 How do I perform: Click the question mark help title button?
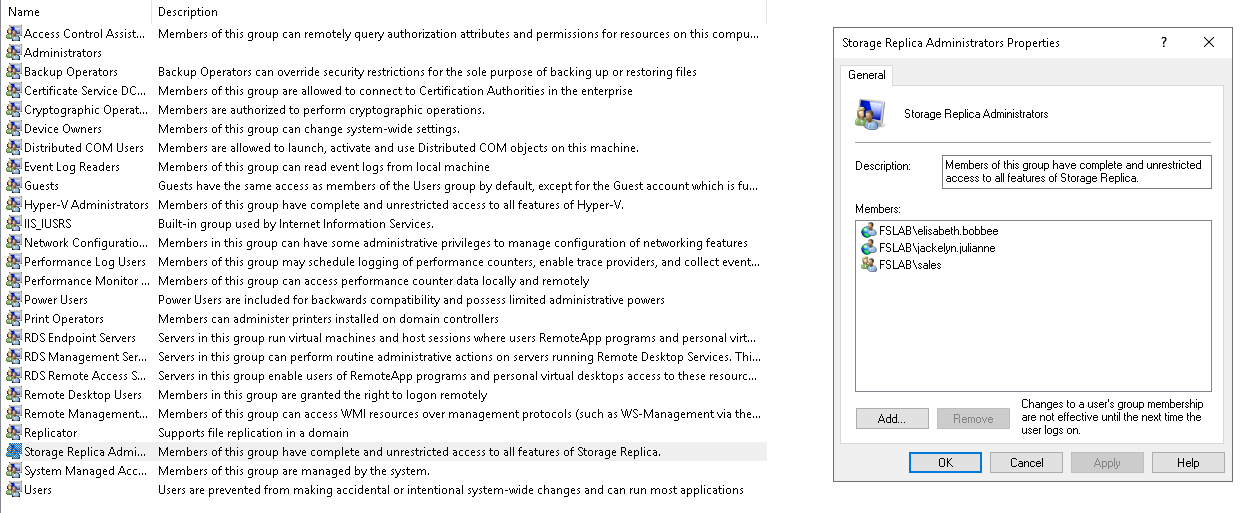[x=1163, y=43]
